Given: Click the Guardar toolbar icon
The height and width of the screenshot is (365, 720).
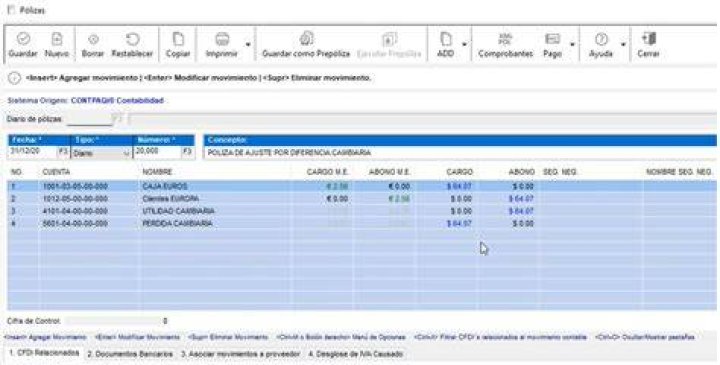Looking at the screenshot, I should pyautogui.click(x=23, y=39).
